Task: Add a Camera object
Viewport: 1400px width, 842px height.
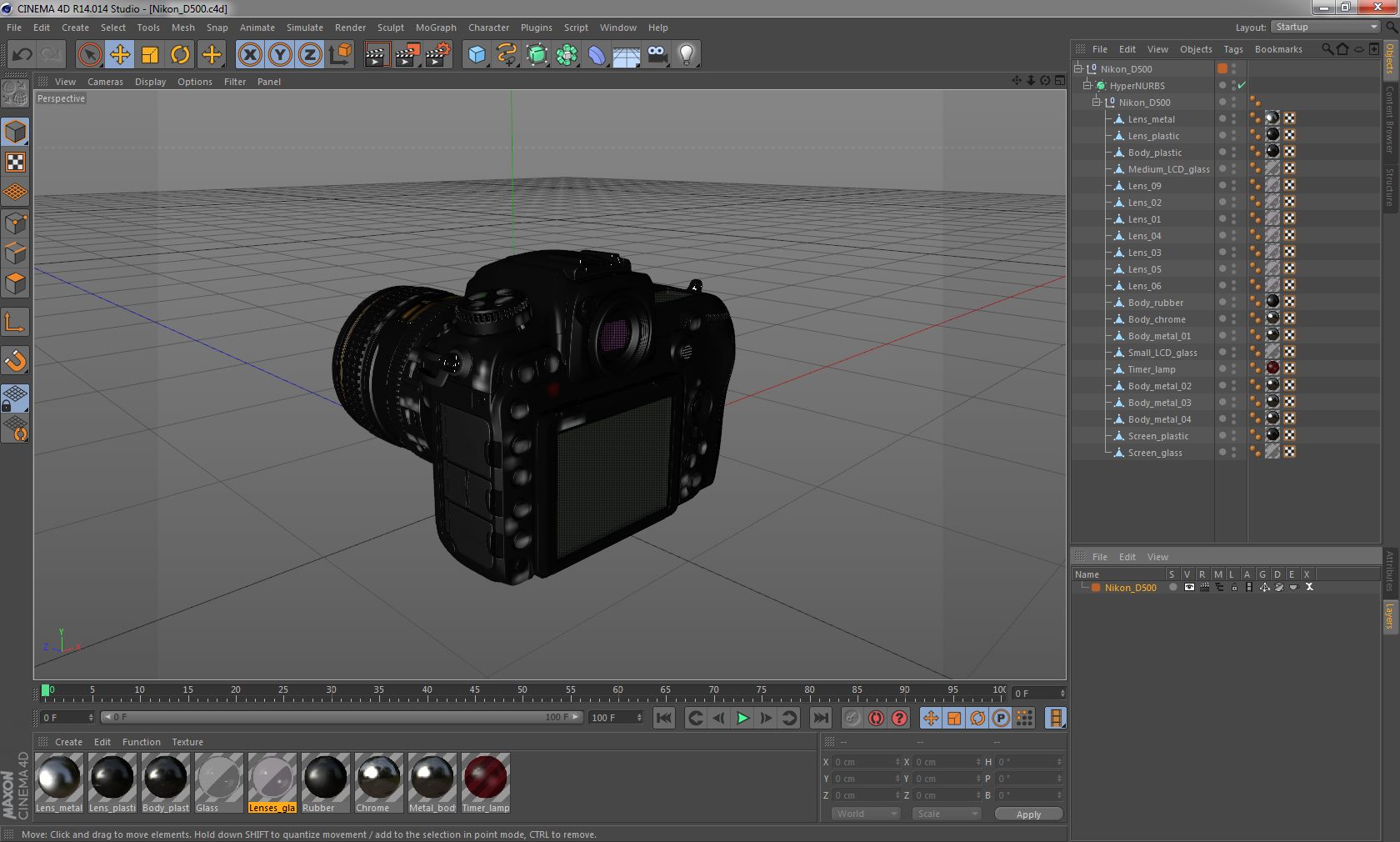Action: click(657, 55)
